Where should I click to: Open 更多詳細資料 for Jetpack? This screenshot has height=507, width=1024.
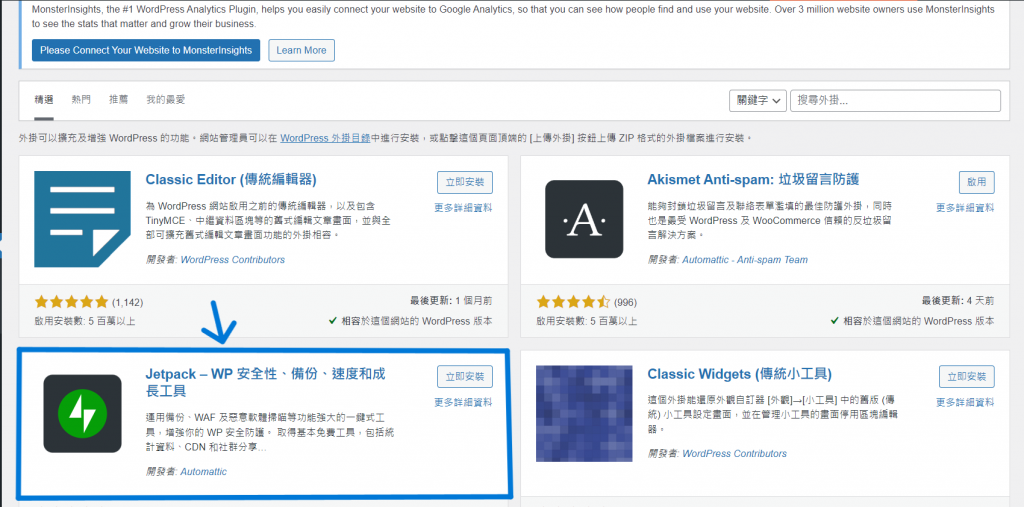click(463, 402)
